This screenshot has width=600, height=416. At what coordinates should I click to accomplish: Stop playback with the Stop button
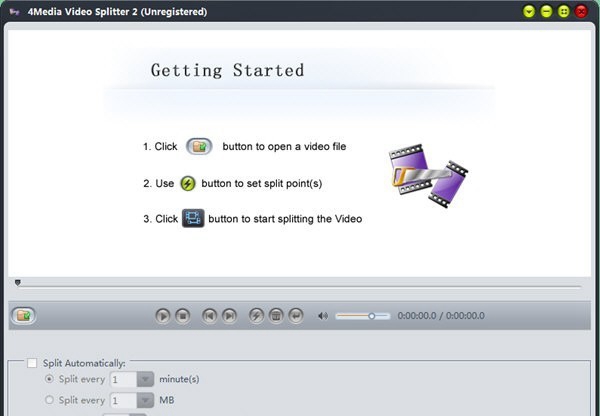(x=183, y=316)
